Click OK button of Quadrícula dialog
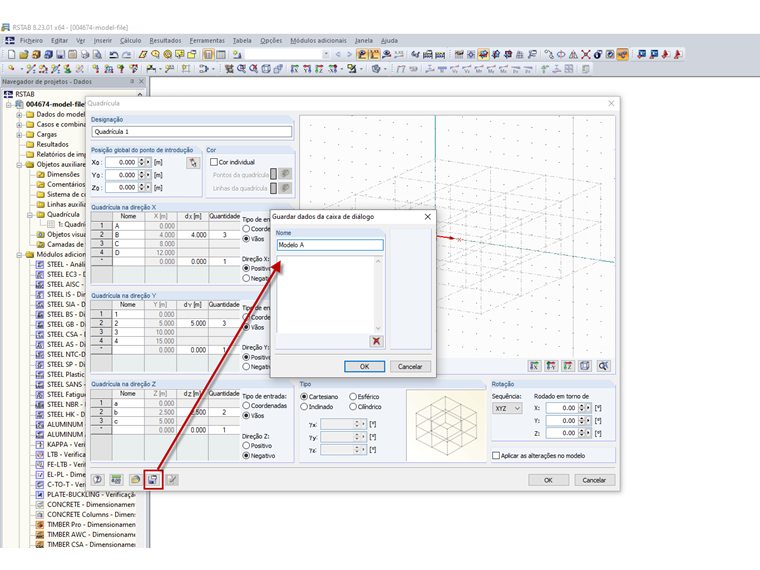This screenshot has width=760, height=570. pos(548,480)
